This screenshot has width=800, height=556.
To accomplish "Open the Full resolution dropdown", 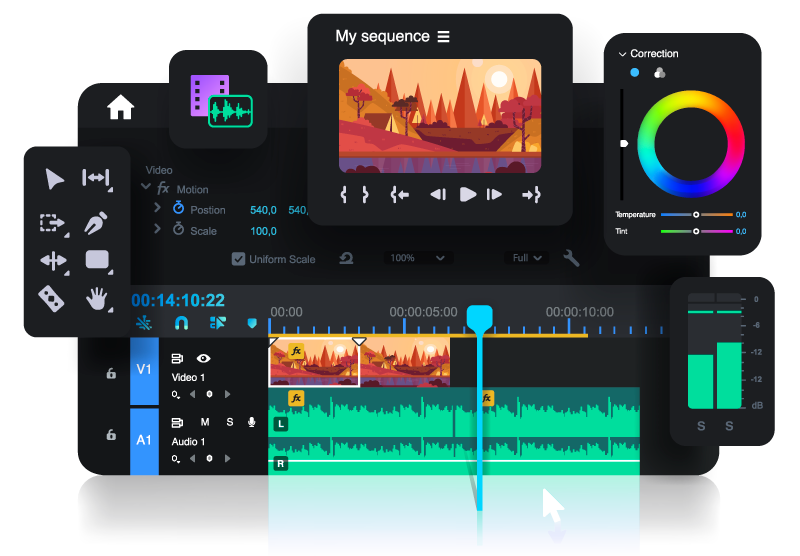I will click(527, 258).
